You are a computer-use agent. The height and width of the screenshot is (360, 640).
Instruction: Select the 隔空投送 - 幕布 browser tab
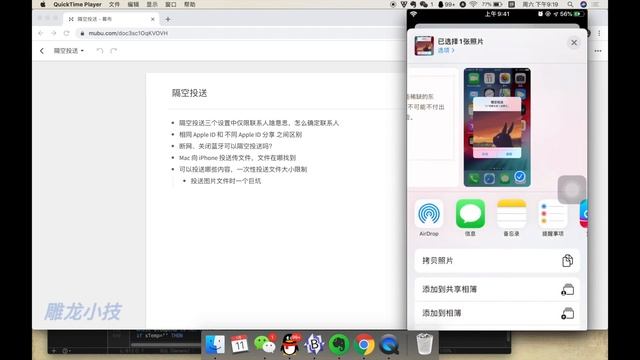tap(110, 19)
